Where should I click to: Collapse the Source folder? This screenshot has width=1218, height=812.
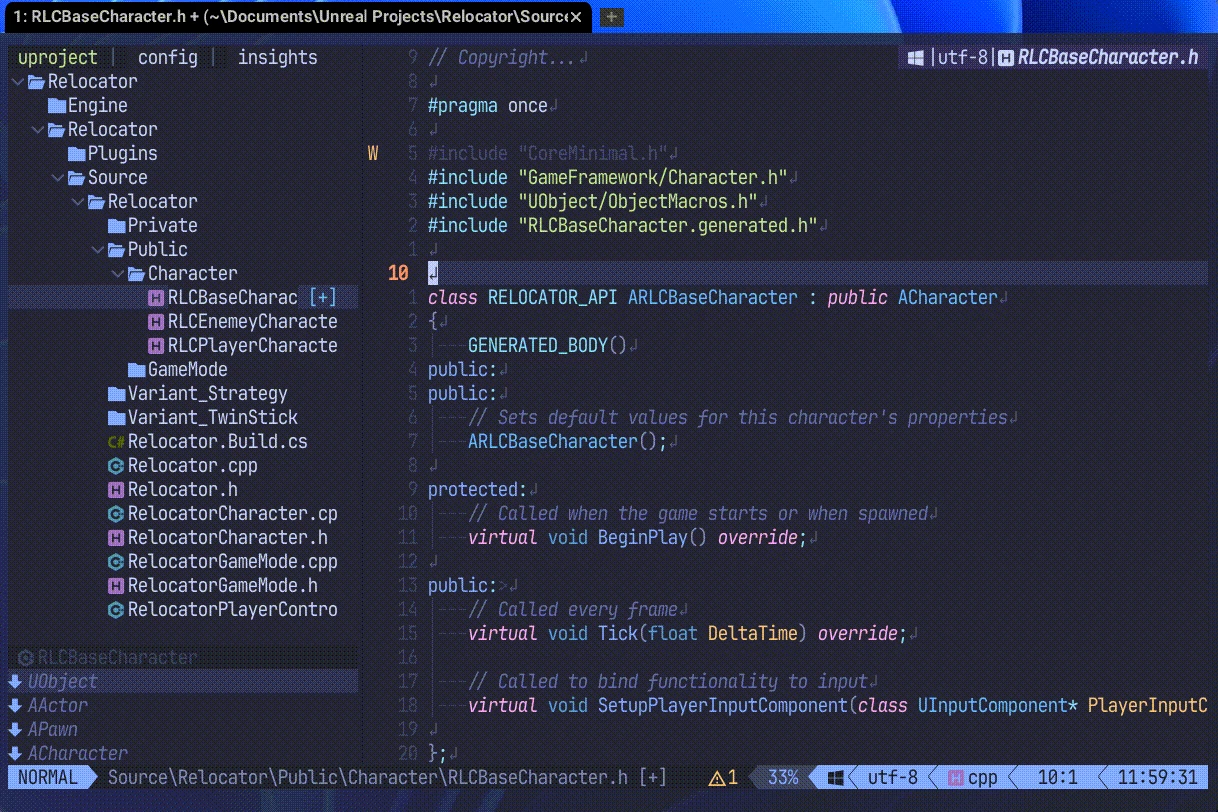point(58,177)
